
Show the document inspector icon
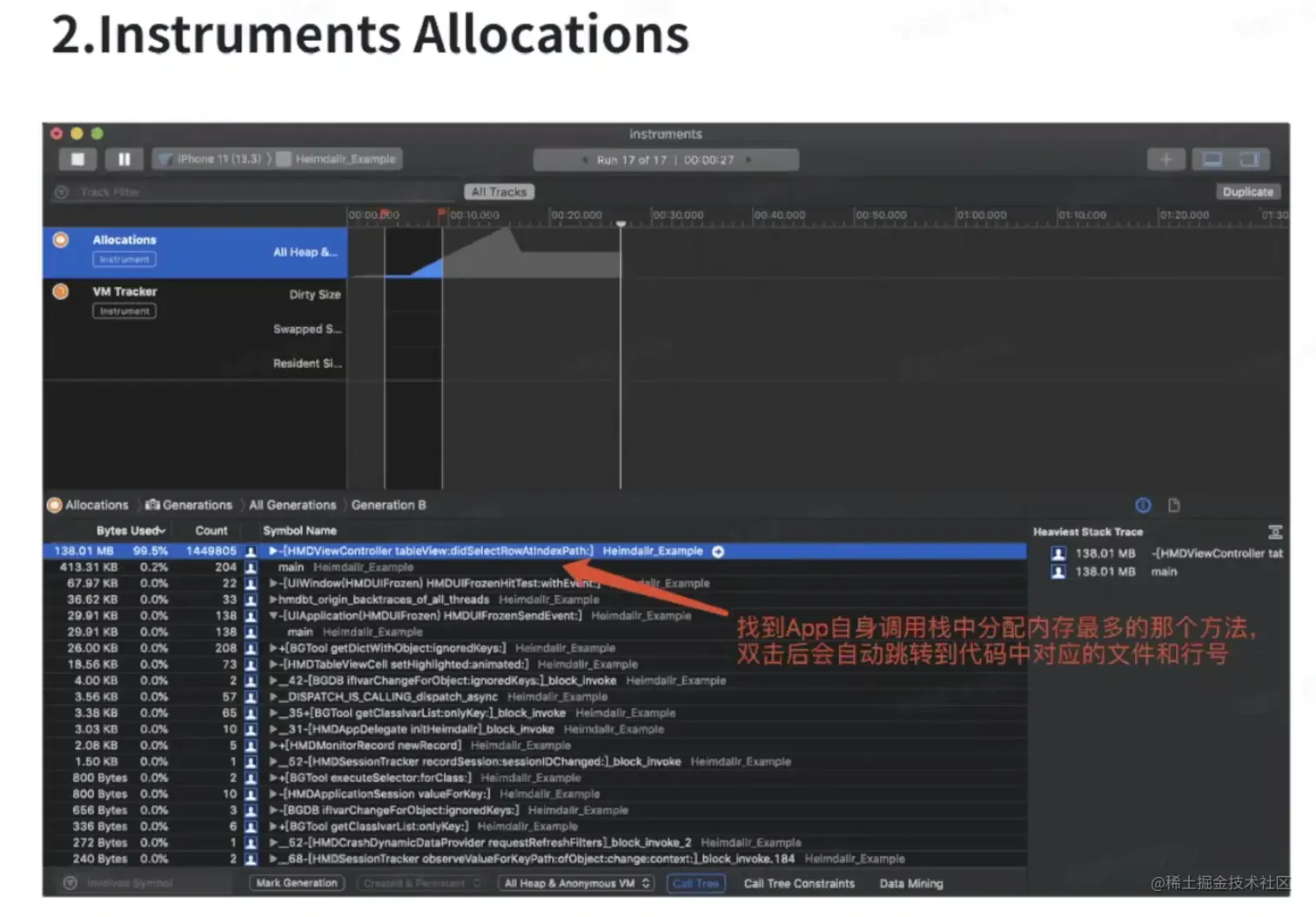(1174, 505)
